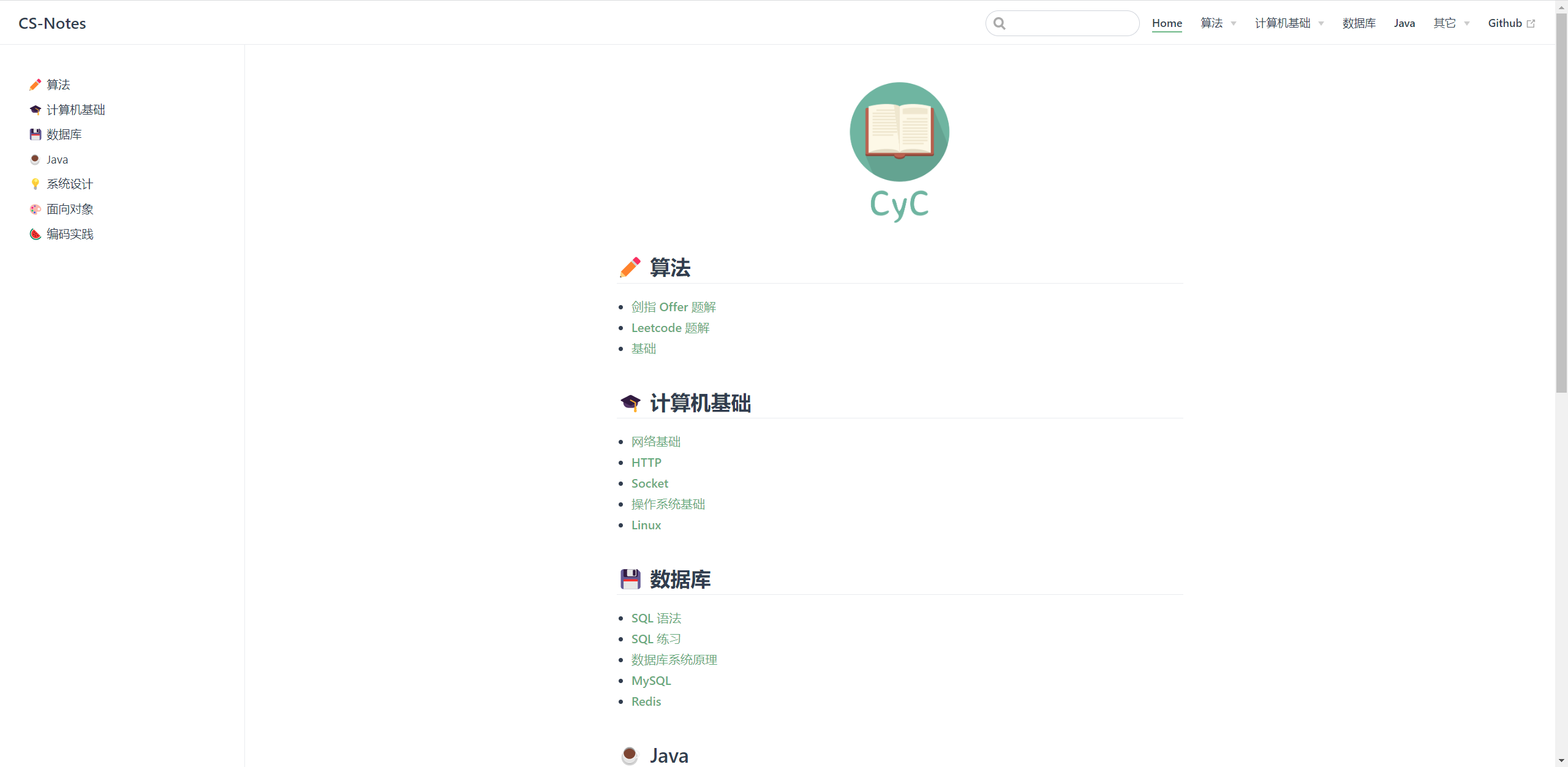Click the floppy disk icon beside sidebar 数据库
The height and width of the screenshot is (767, 1568).
coord(36,134)
